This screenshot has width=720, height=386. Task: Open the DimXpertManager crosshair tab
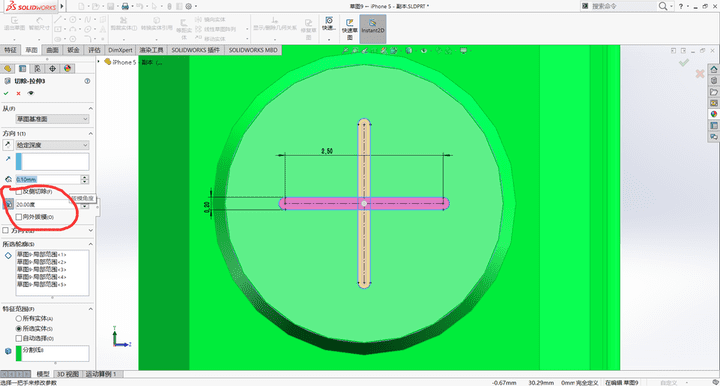(52, 68)
